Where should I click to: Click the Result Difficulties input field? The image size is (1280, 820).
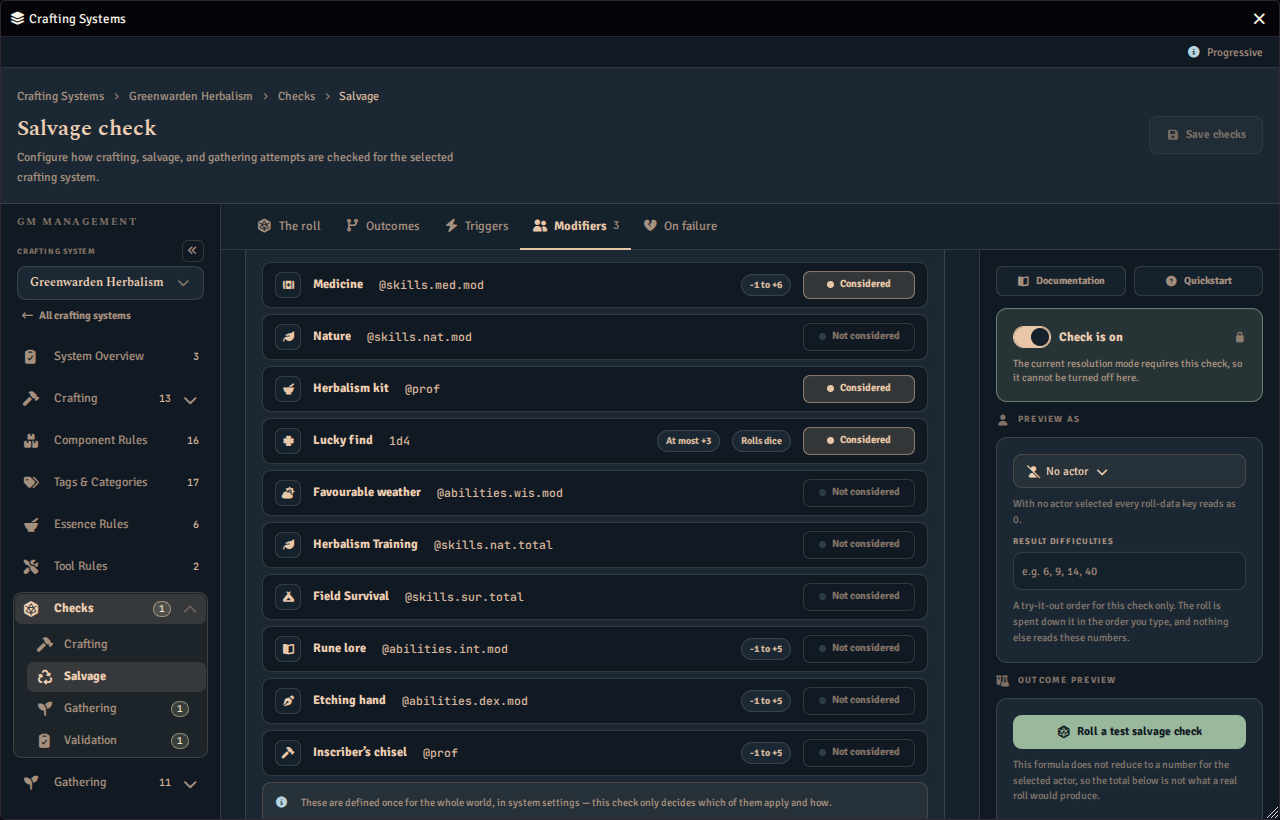click(x=1129, y=572)
